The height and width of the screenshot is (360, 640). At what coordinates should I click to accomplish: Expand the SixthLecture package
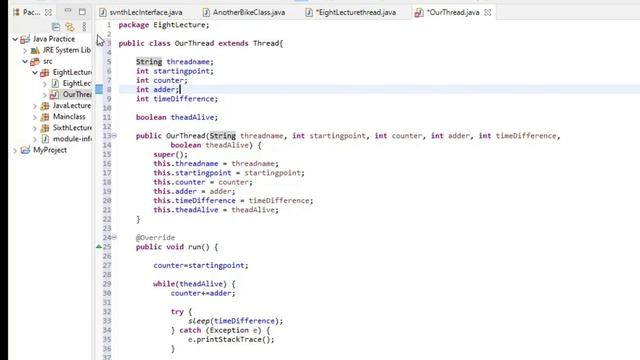tap(35, 128)
